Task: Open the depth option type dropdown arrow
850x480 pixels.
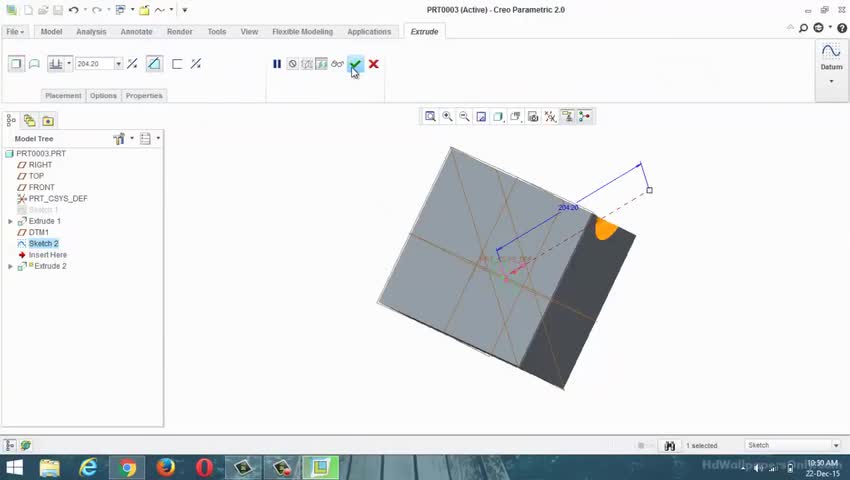Action: point(69,63)
